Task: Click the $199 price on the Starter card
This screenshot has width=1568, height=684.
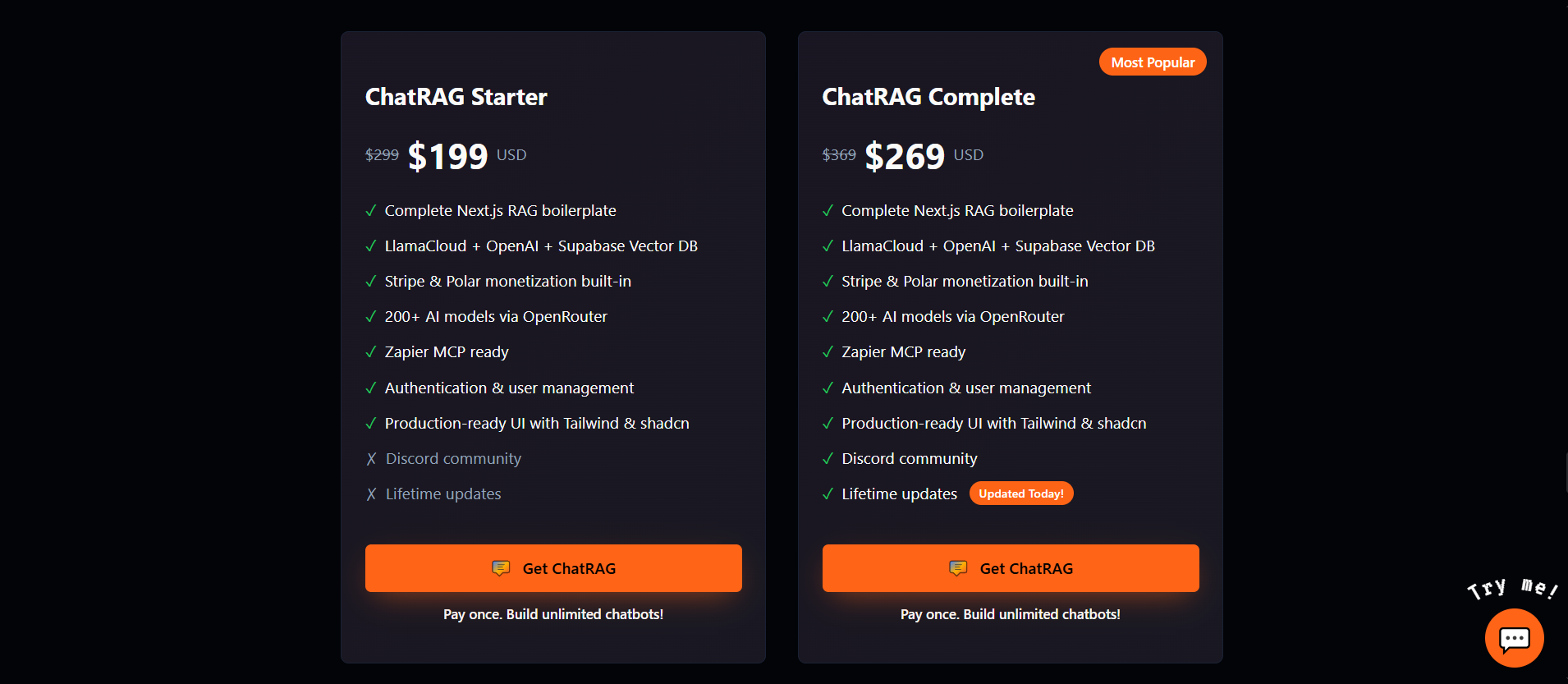Action: (x=448, y=154)
